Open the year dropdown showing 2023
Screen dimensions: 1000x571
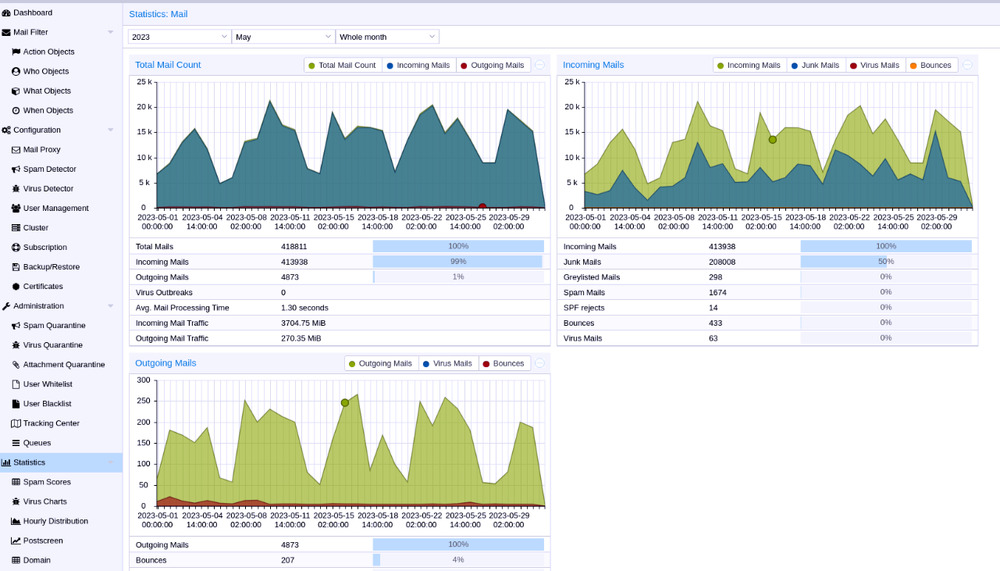[179, 37]
